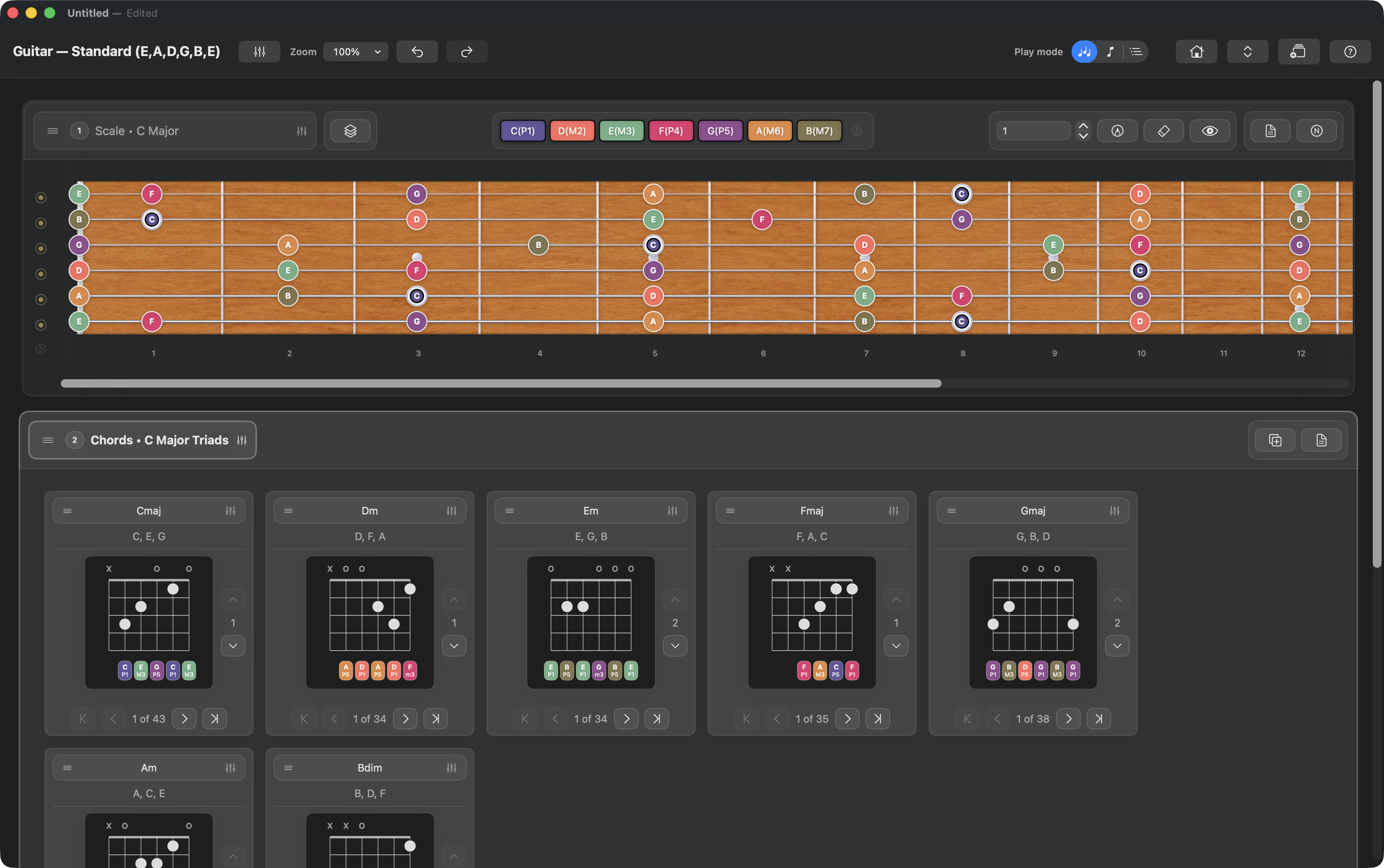
Task: Select the F(P4) interval chip
Action: (670, 131)
